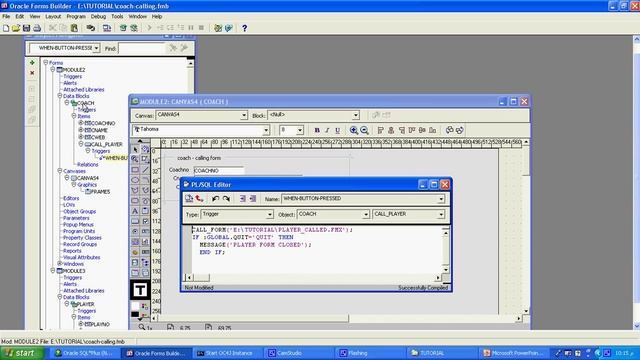Image resolution: width=640 pixels, height=360 pixels.
Task: Toggle Underline formatting in Layout Editor
Action: (338, 130)
